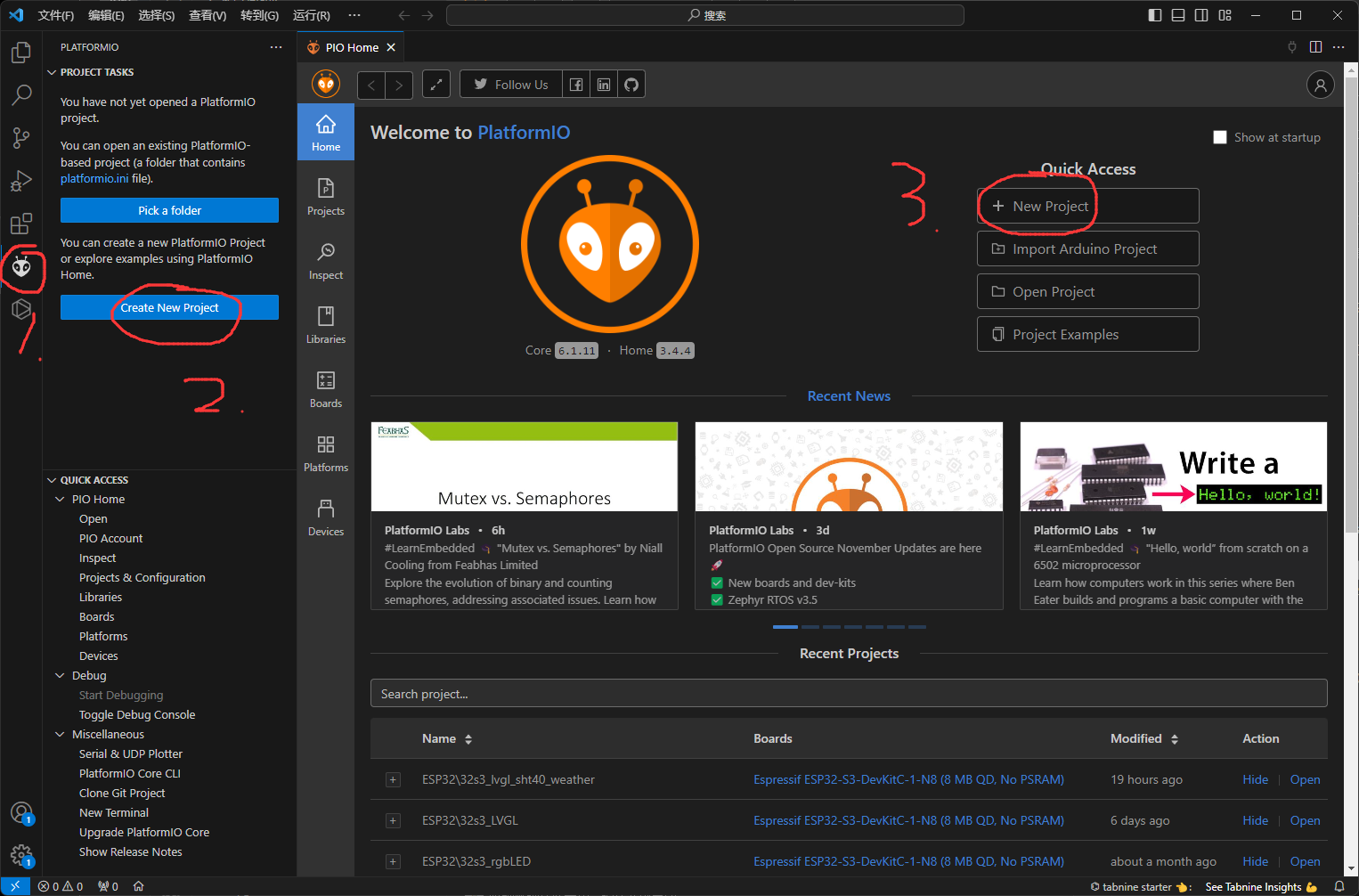Open the Manage gear icon

click(x=21, y=855)
